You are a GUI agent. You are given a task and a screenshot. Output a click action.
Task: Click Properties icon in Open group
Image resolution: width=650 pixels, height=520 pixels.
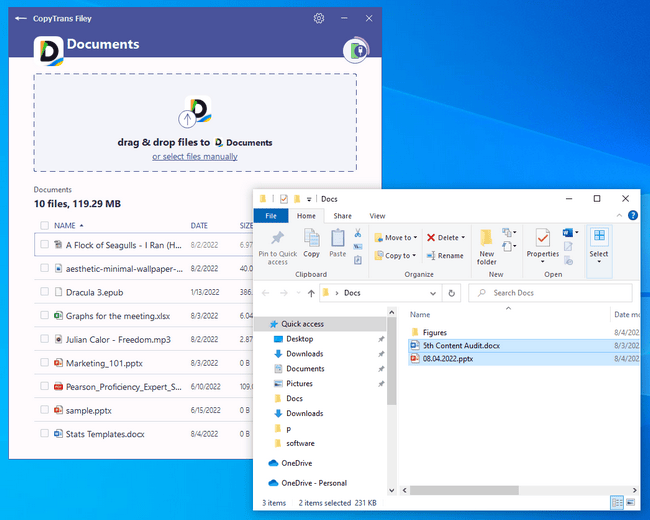[543, 238]
